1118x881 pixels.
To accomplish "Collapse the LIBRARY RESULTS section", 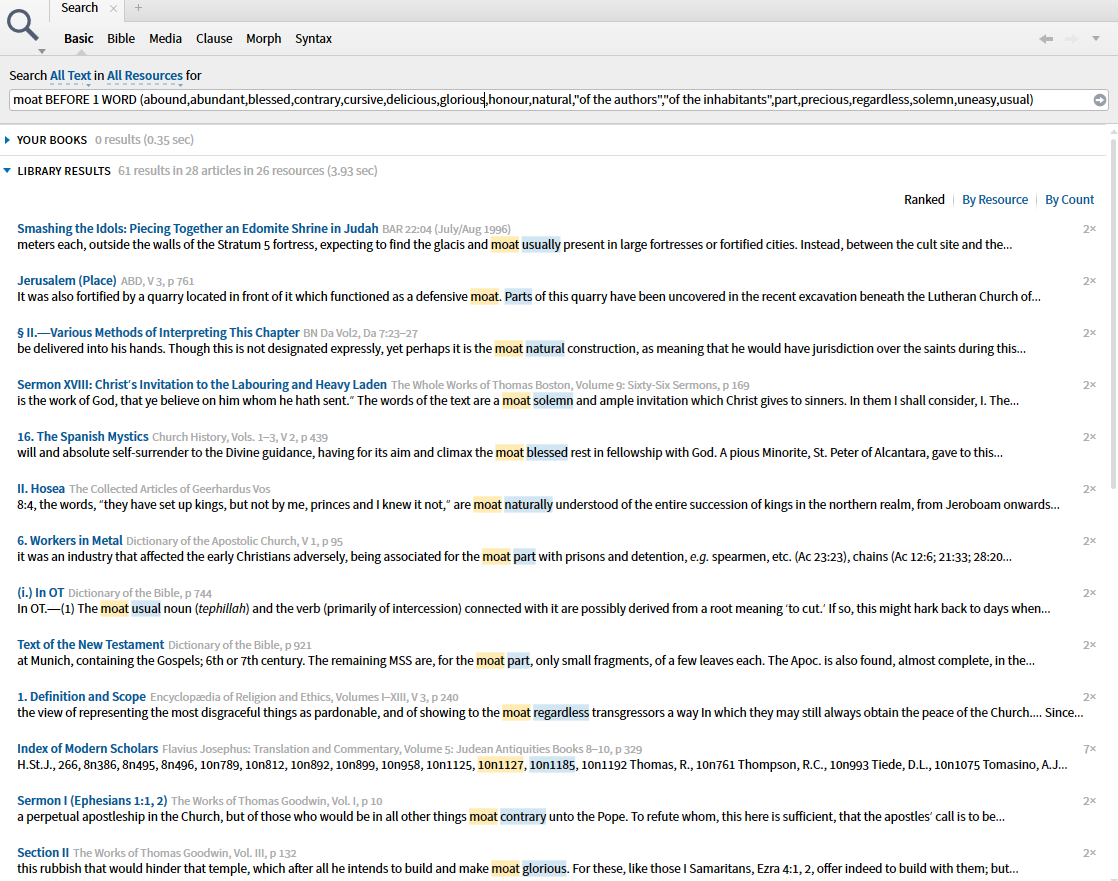I will (x=7, y=170).
